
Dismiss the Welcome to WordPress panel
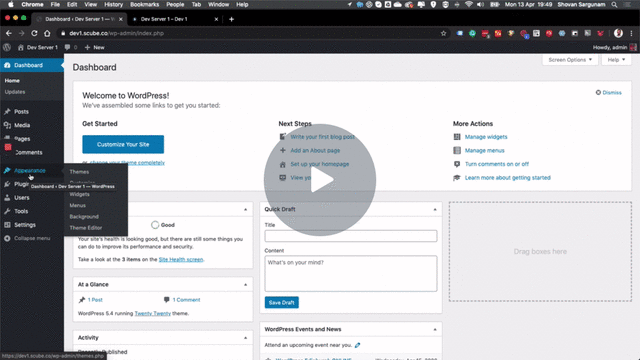click(609, 93)
